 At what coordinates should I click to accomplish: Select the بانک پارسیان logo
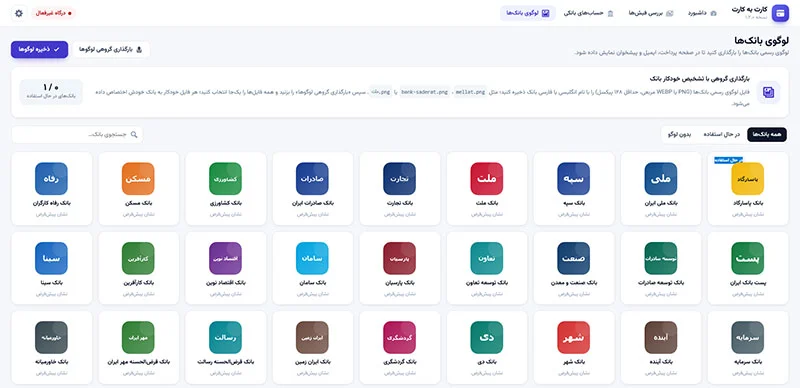click(399, 258)
